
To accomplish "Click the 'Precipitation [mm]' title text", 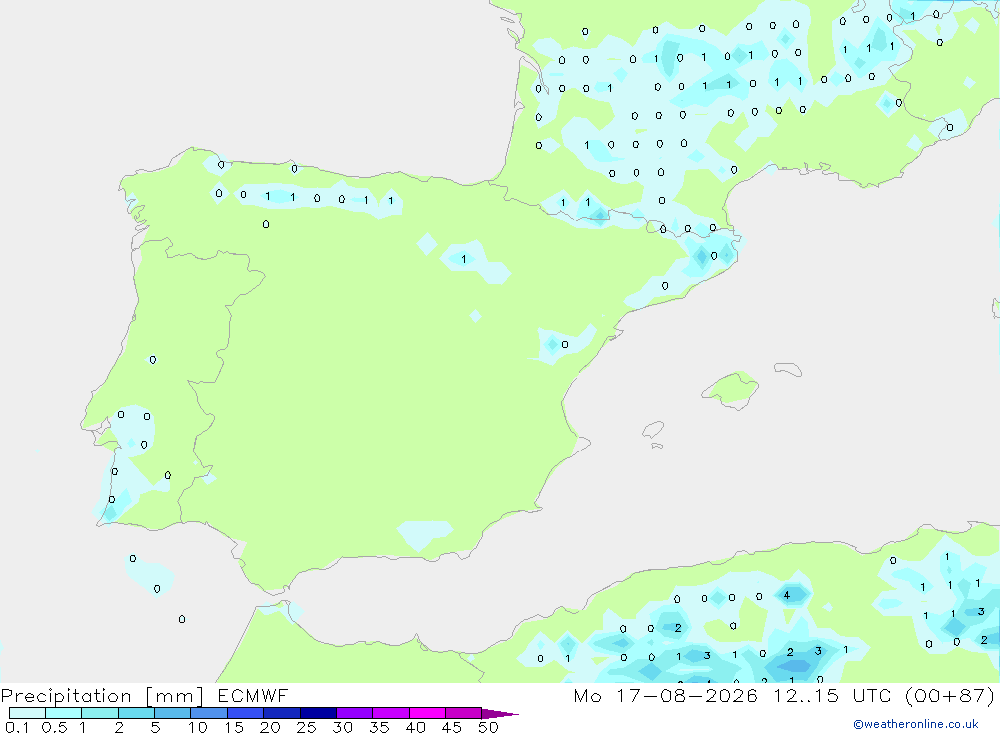I will tap(103, 696).
